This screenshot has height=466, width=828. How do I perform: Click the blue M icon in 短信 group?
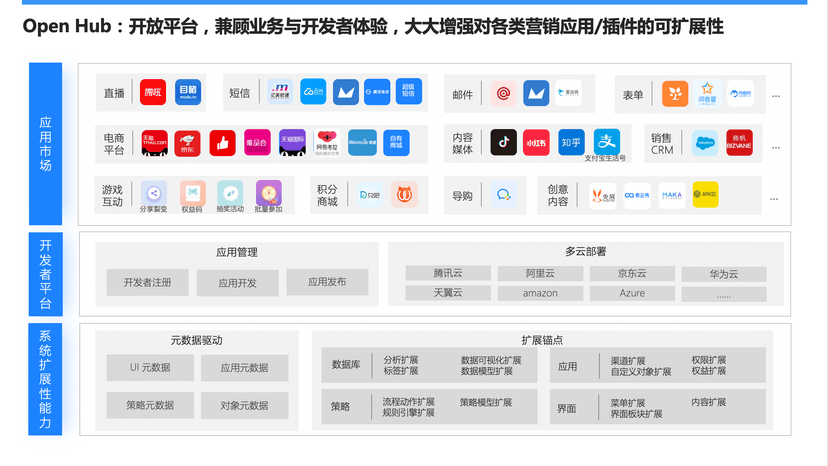point(346,92)
